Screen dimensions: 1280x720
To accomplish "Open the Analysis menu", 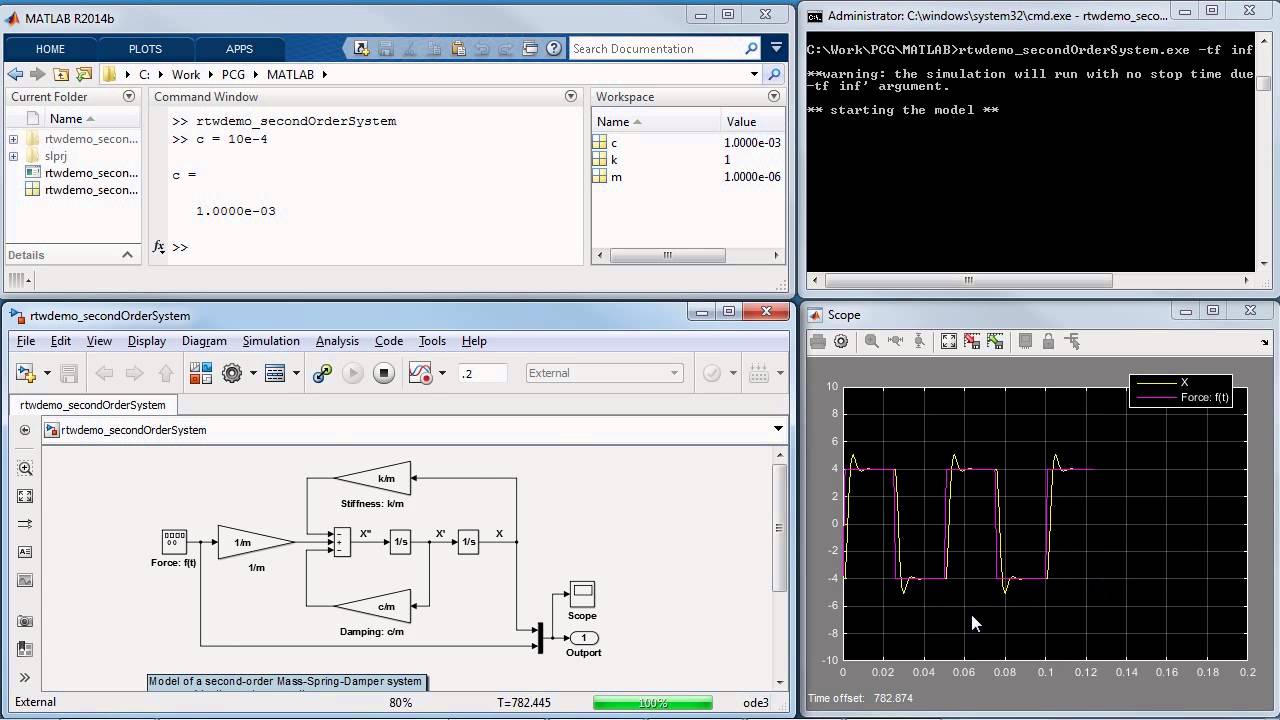I will click(x=337, y=341).
